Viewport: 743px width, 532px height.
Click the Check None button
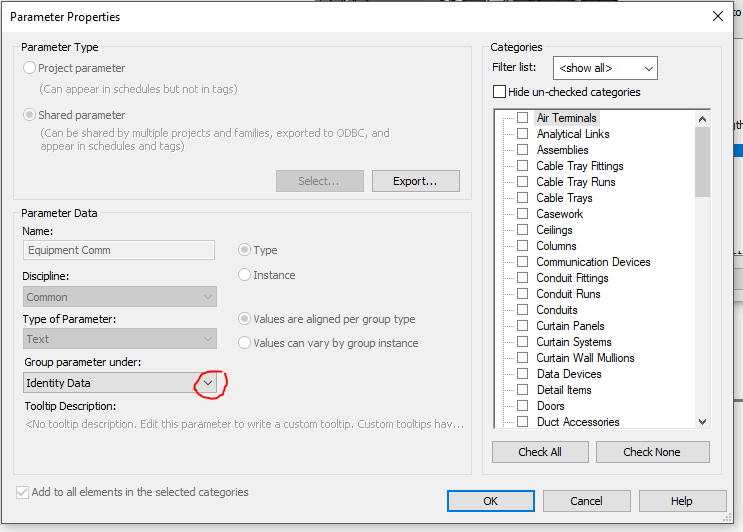tap(652, 452)
